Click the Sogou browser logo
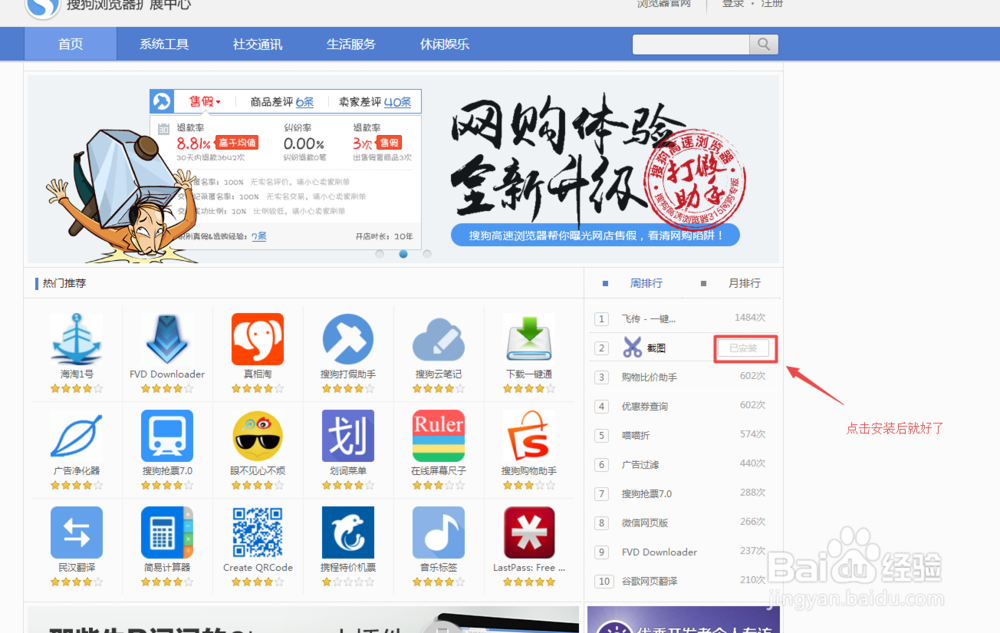 click(x=42, y=6)
